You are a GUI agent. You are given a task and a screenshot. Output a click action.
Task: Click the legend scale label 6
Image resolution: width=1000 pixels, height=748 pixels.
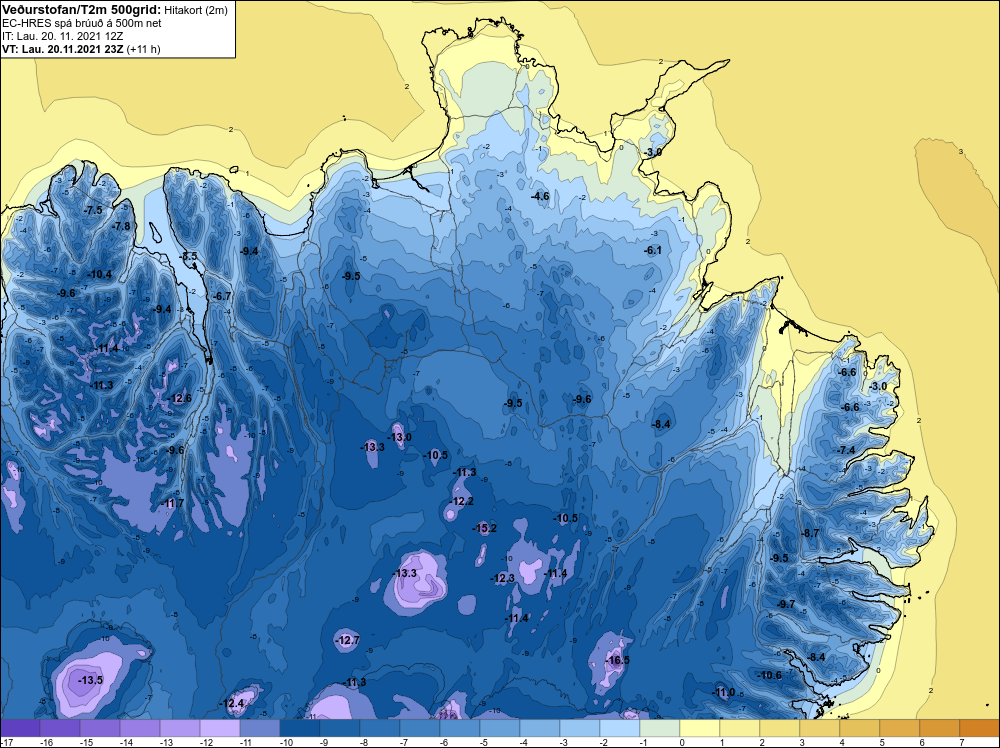point(923,743)
